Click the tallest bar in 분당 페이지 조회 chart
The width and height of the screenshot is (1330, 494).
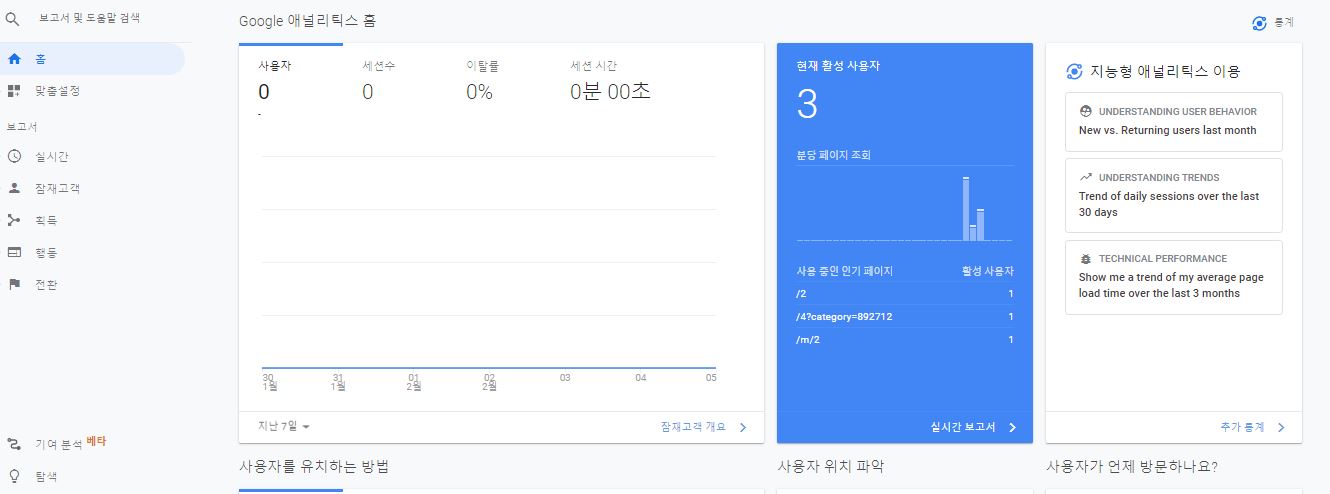966,208
